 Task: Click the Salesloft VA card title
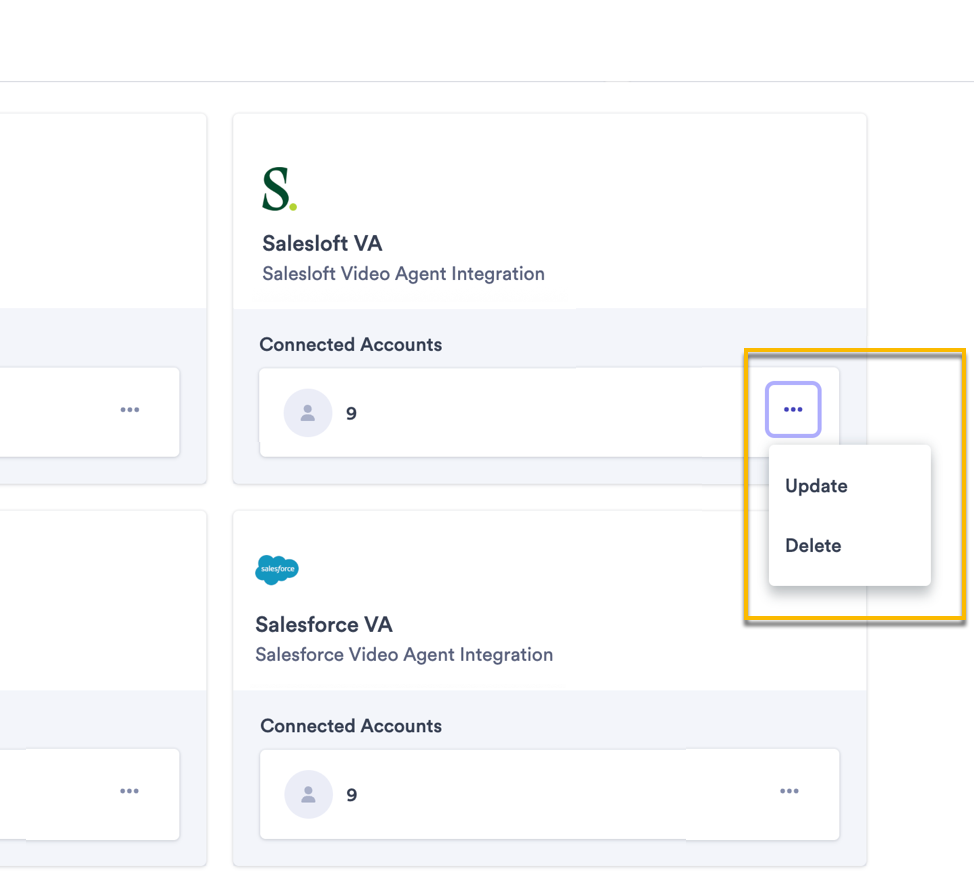322,244
